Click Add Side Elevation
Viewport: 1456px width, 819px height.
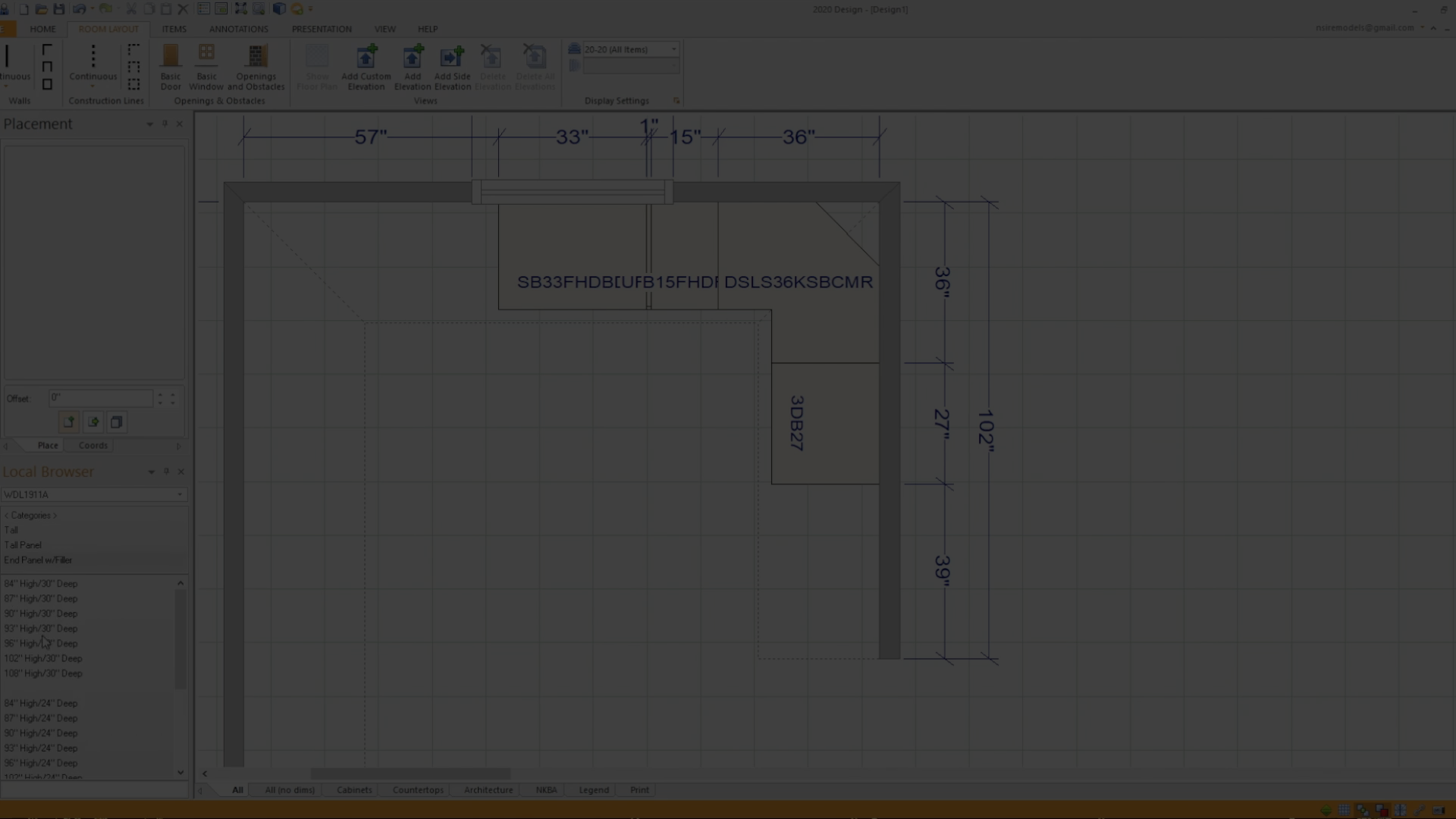pos(453,67)
